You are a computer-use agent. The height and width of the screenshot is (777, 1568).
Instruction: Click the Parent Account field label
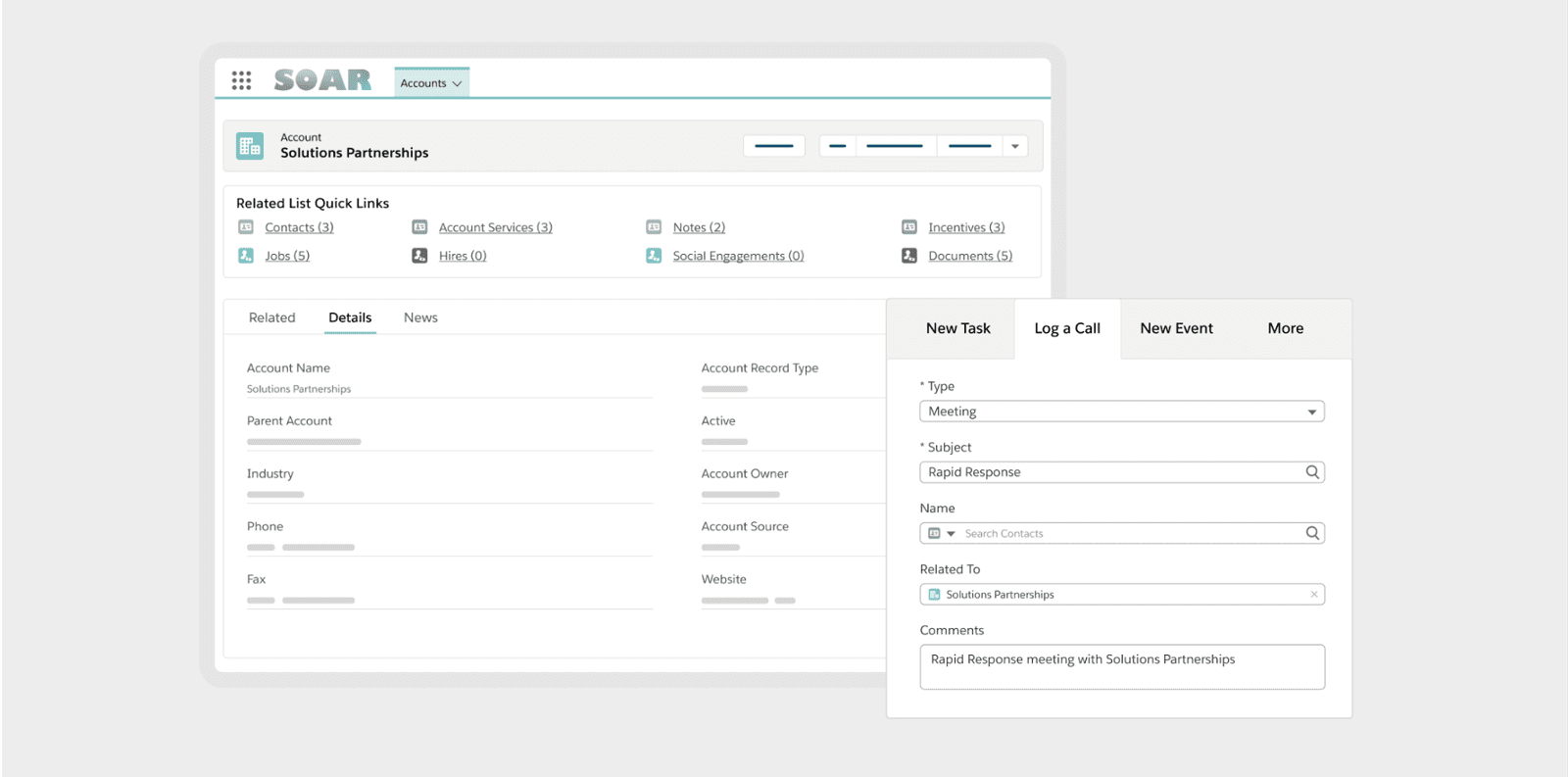click(x=289, y=420)
